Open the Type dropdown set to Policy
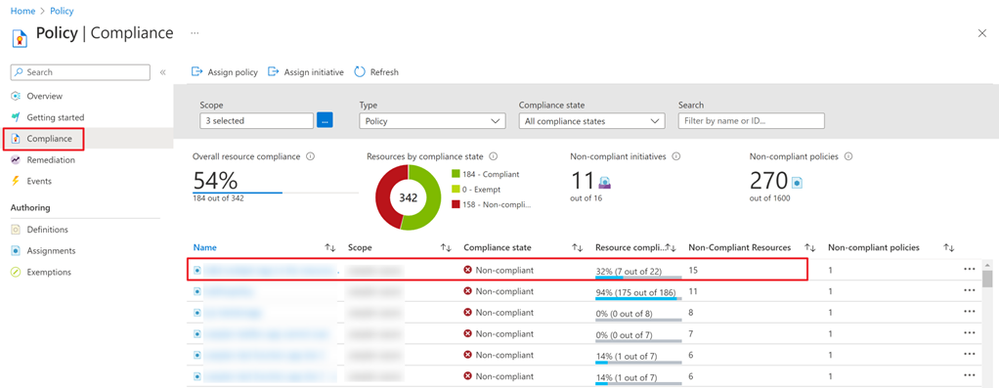Screen dimensions: 999x388 [432, 120]
